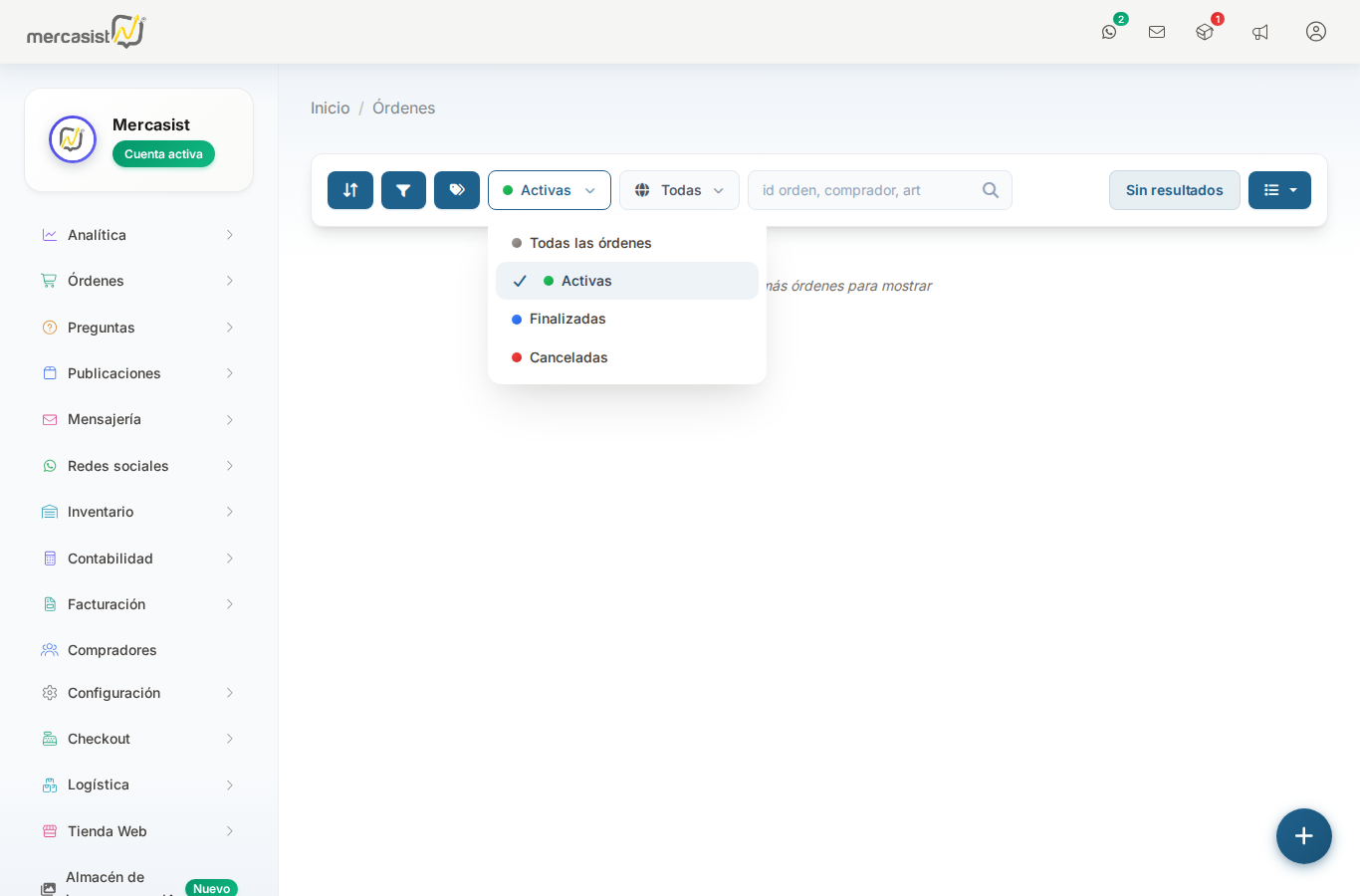
Task: Click the sort orders arrows icon
Action: coord(350,190)
